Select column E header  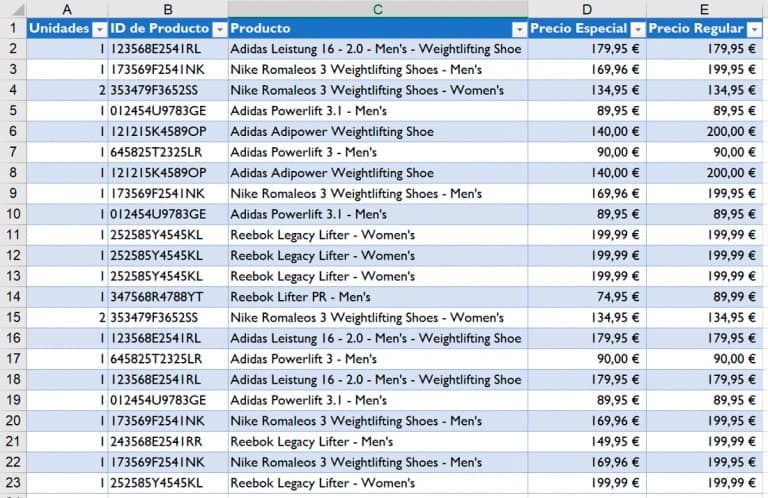(x=704, y=9)
